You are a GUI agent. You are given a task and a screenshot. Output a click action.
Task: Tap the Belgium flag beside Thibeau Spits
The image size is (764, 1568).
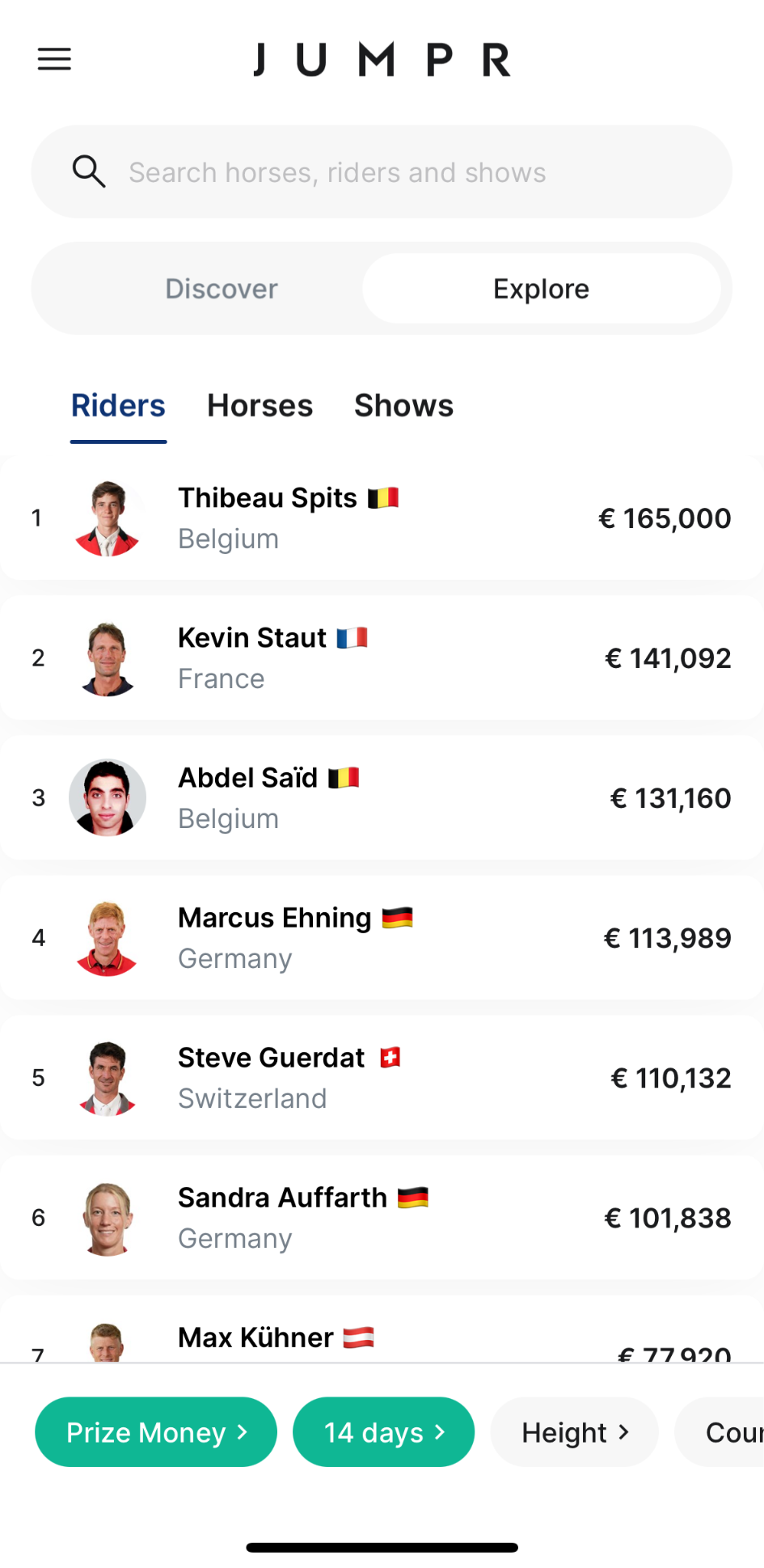click(x=383, y=497)
